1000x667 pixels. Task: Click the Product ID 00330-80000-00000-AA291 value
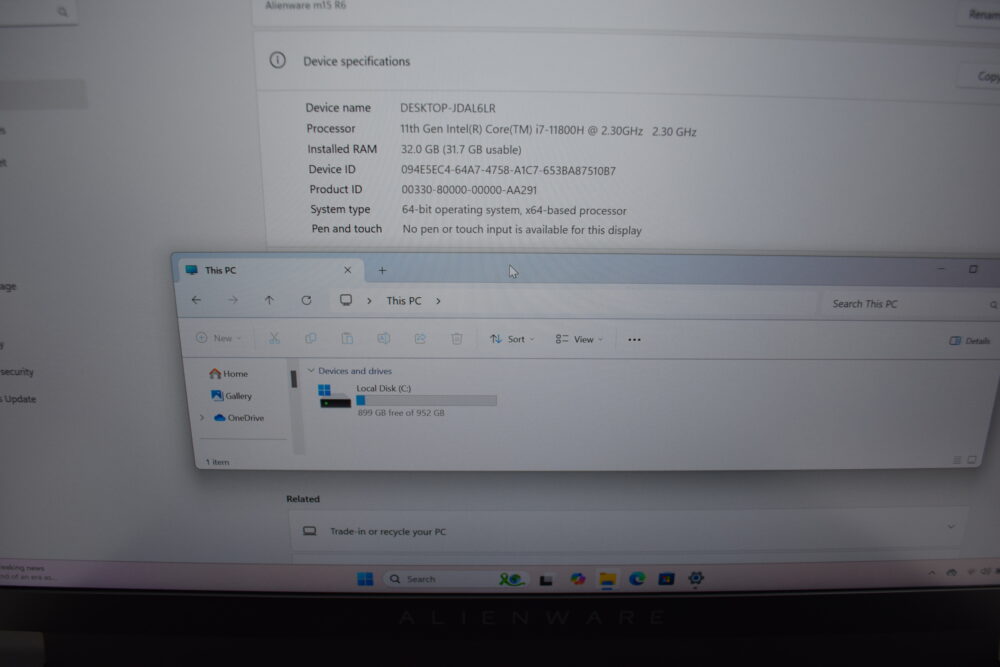pos(469,189)
